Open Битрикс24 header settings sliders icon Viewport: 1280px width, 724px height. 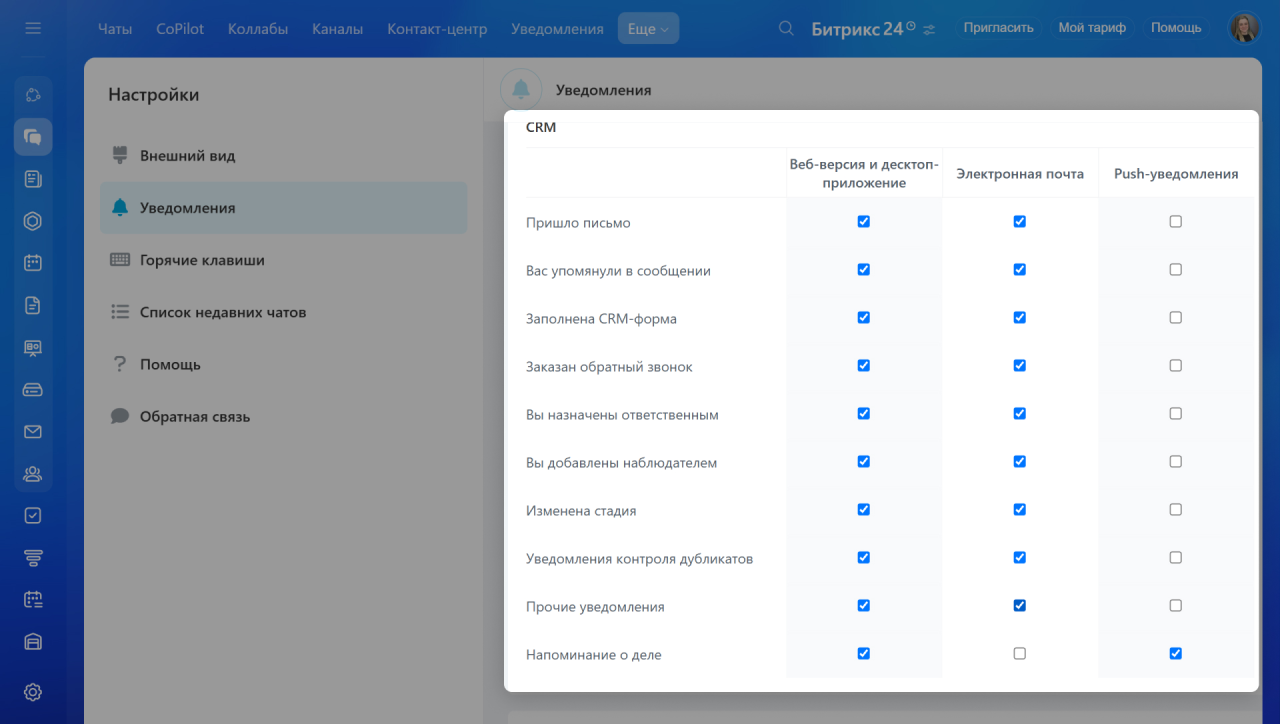[929, 29]
